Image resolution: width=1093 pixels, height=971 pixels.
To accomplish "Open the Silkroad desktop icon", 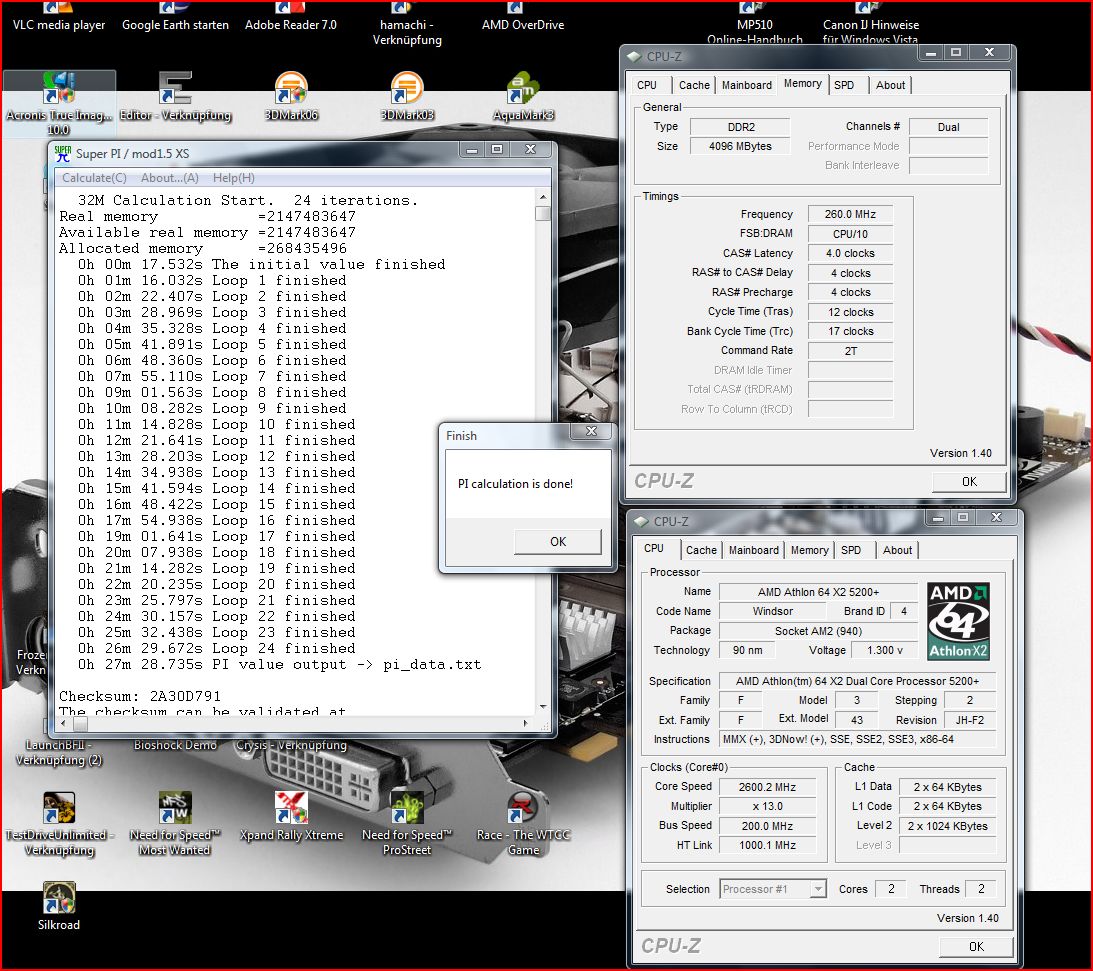I will pos(59,898).
